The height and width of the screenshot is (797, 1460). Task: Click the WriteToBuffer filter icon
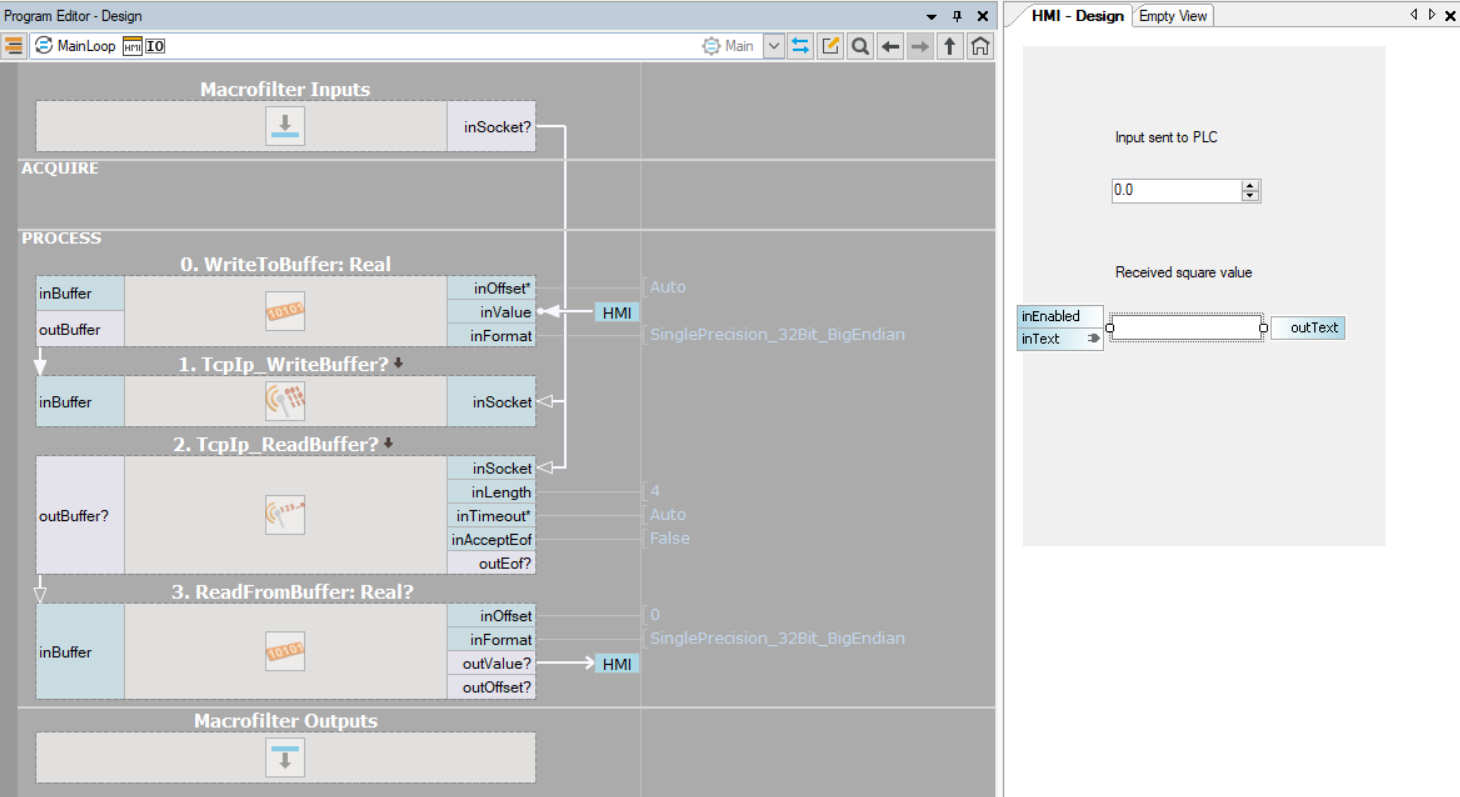285,312
